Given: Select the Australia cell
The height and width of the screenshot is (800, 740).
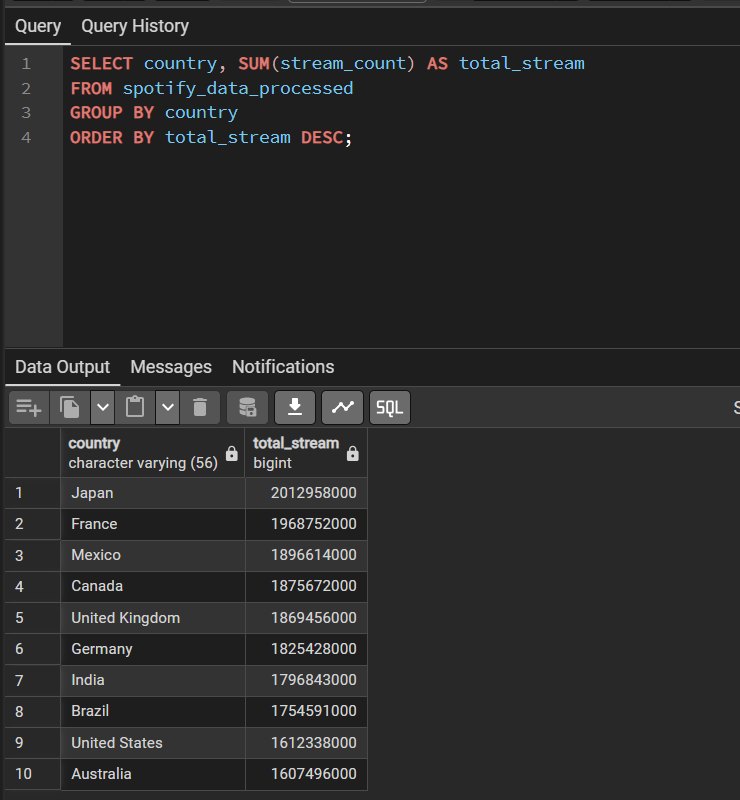Looking at the screenshot, I should (x=153, y=774).
